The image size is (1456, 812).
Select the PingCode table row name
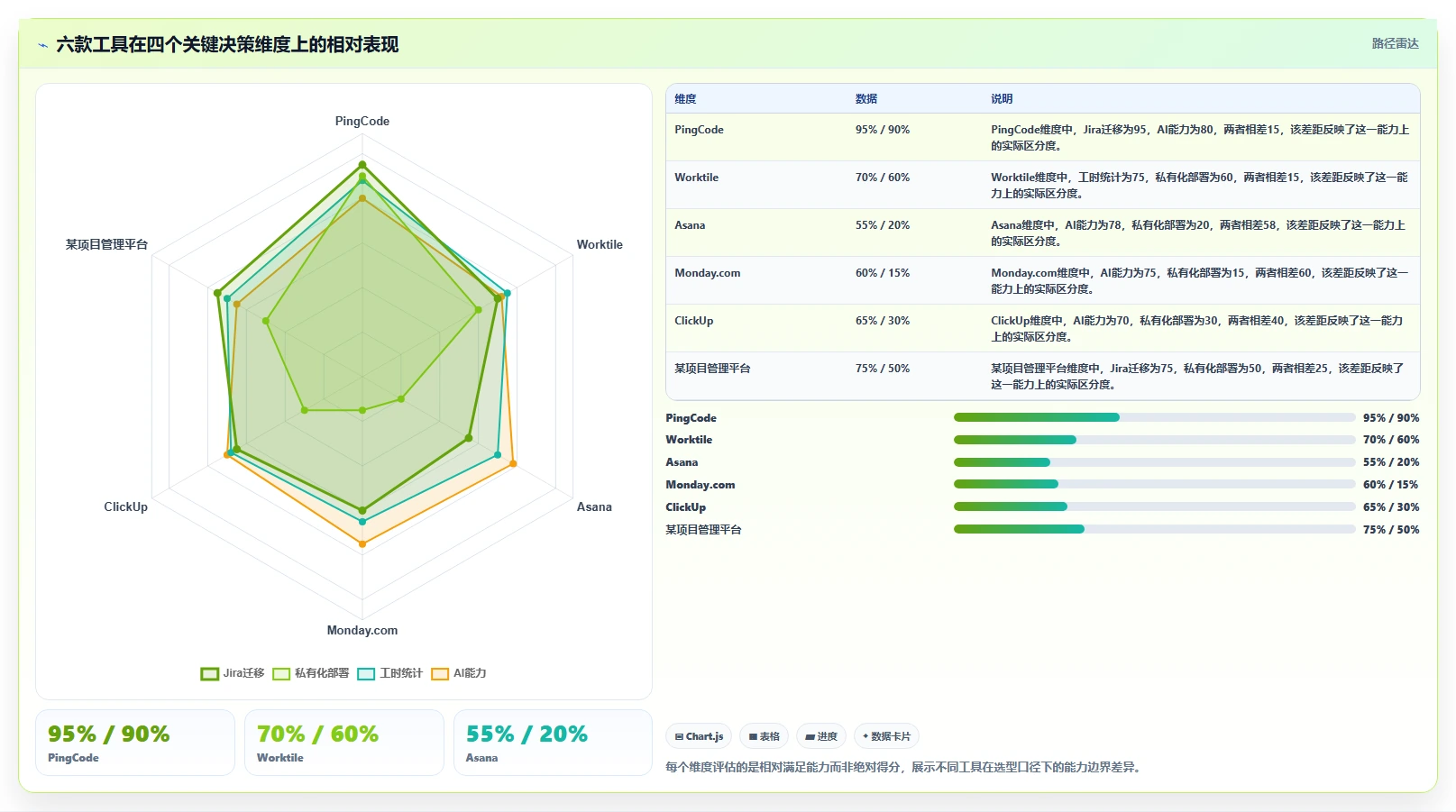699,130
